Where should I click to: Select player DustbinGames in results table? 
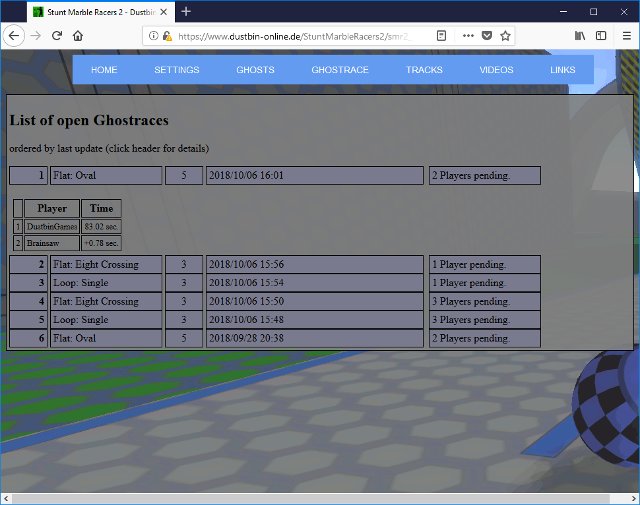coord(52,227)
